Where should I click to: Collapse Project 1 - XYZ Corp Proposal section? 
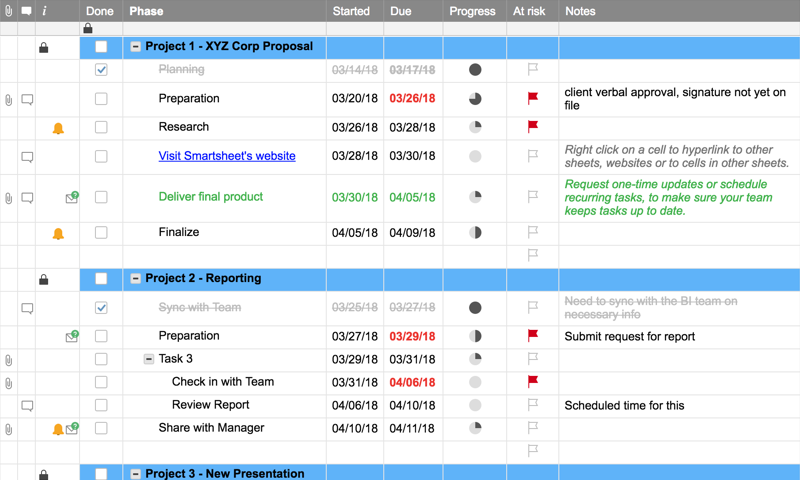(136, 47)
